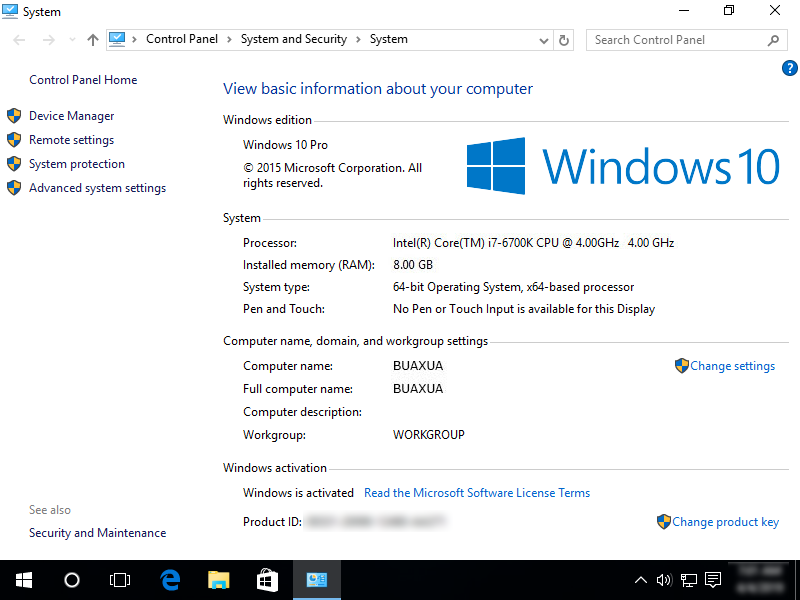Click the Search Control Panel field

coord(686,40)
